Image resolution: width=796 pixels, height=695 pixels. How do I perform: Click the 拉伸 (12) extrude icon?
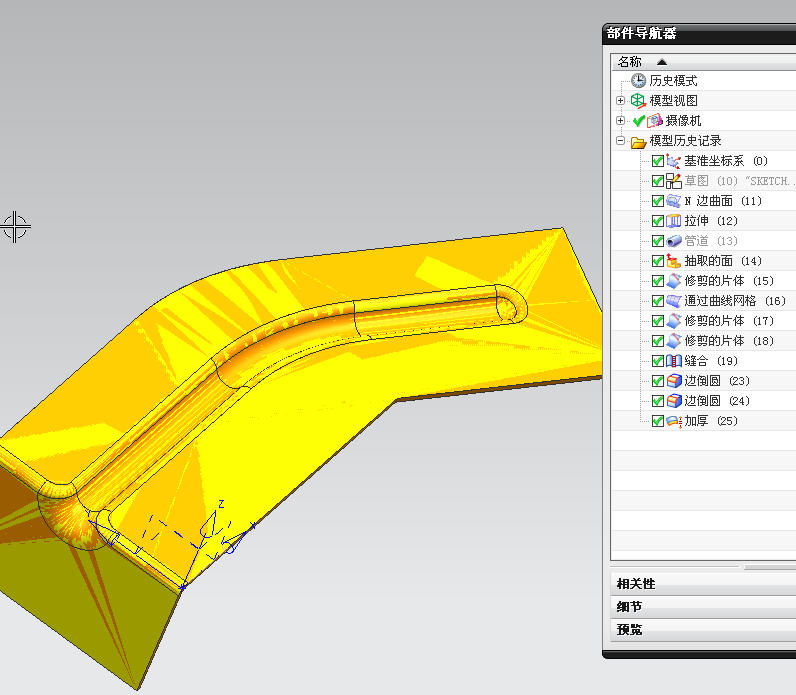[673, 221]
